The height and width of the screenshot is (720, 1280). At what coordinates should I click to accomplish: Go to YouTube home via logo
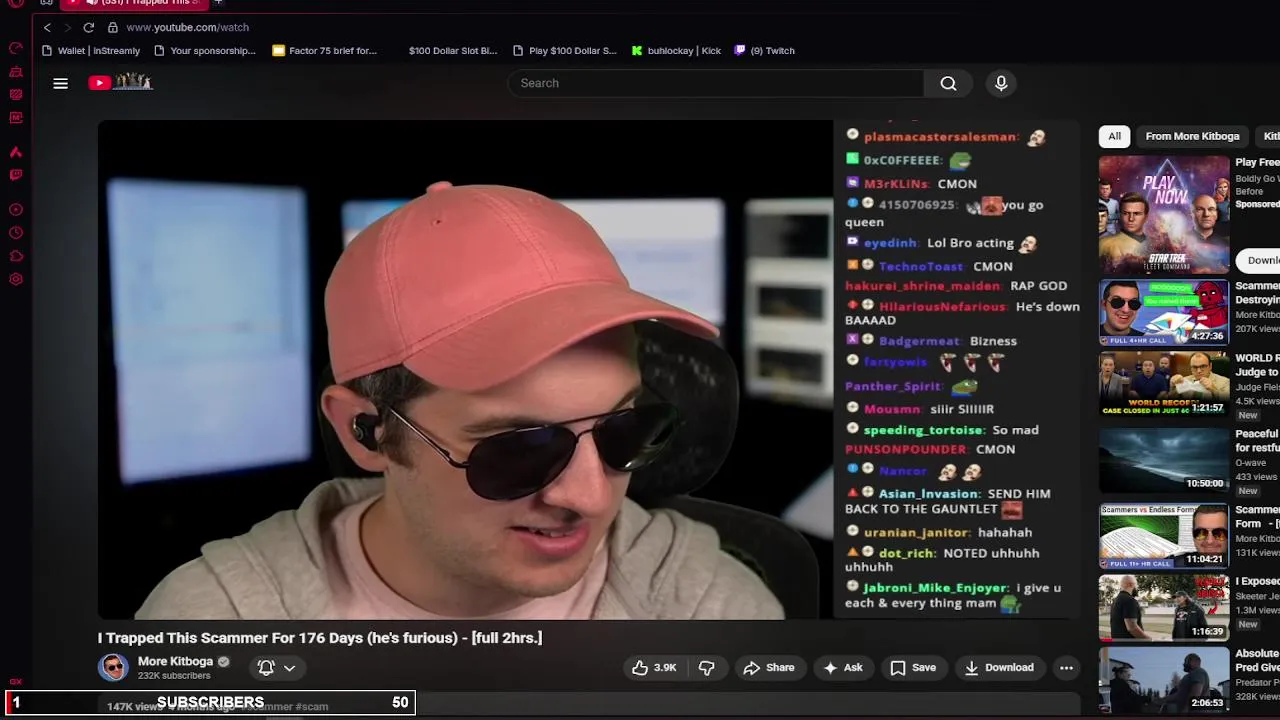coord(120,82)
